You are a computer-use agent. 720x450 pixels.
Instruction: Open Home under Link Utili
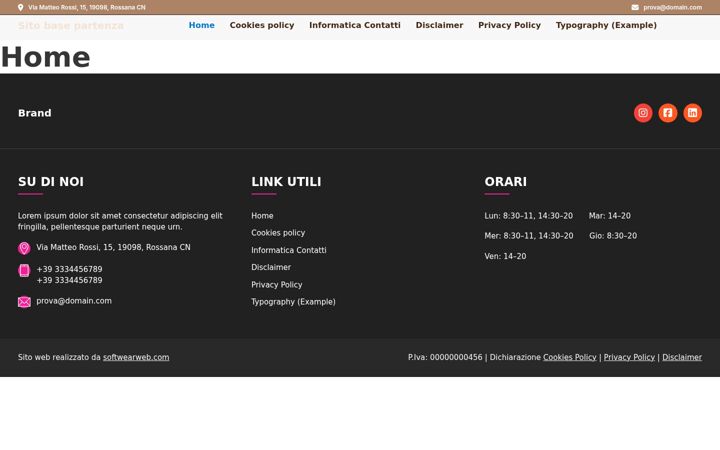(x=262, y=216)
